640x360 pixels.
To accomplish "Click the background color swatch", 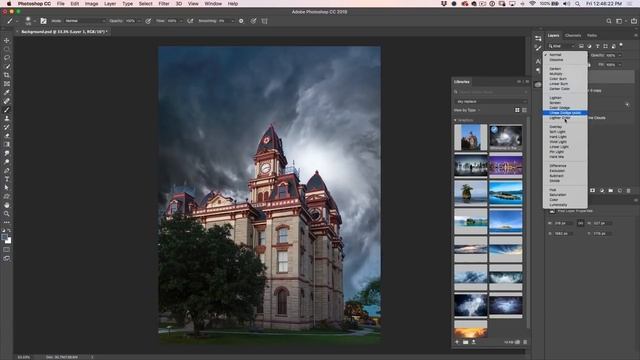I will [9, 241].
